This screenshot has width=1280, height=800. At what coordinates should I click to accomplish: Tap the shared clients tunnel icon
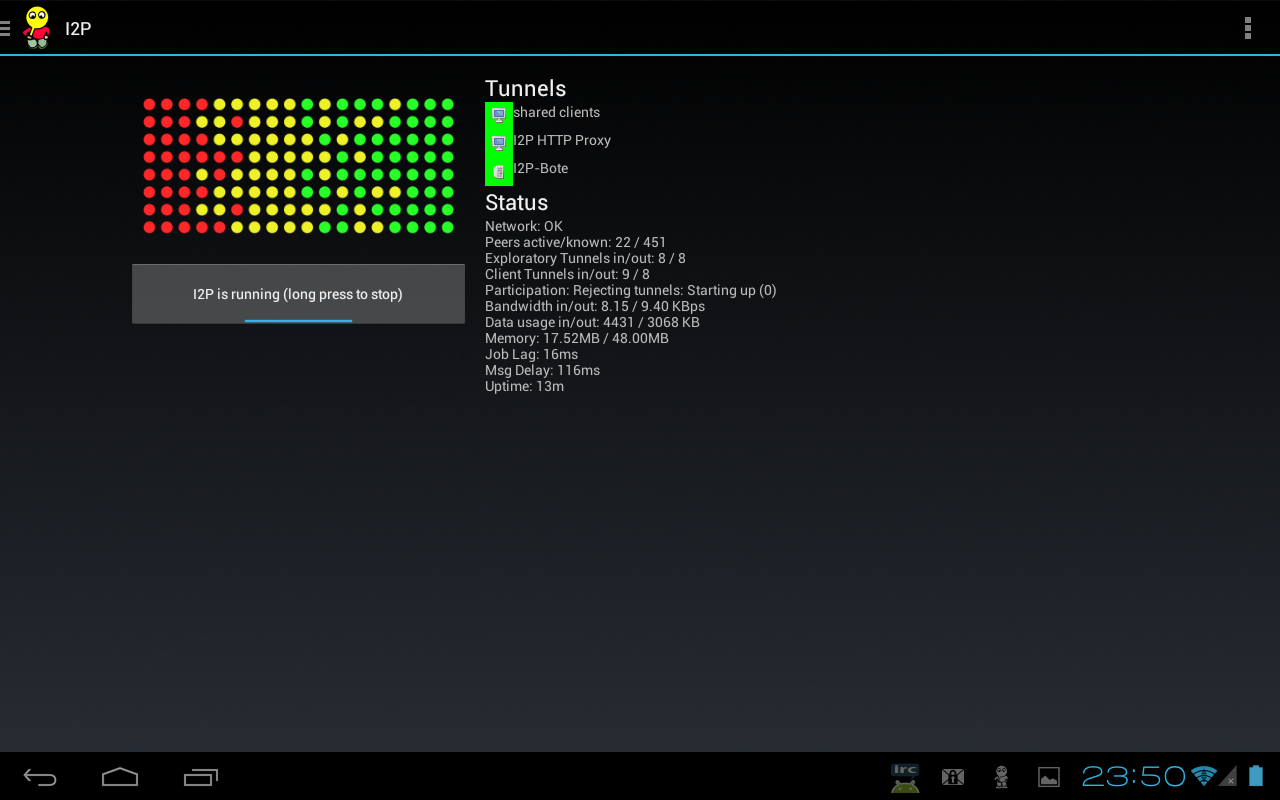[x=499, y=115]
